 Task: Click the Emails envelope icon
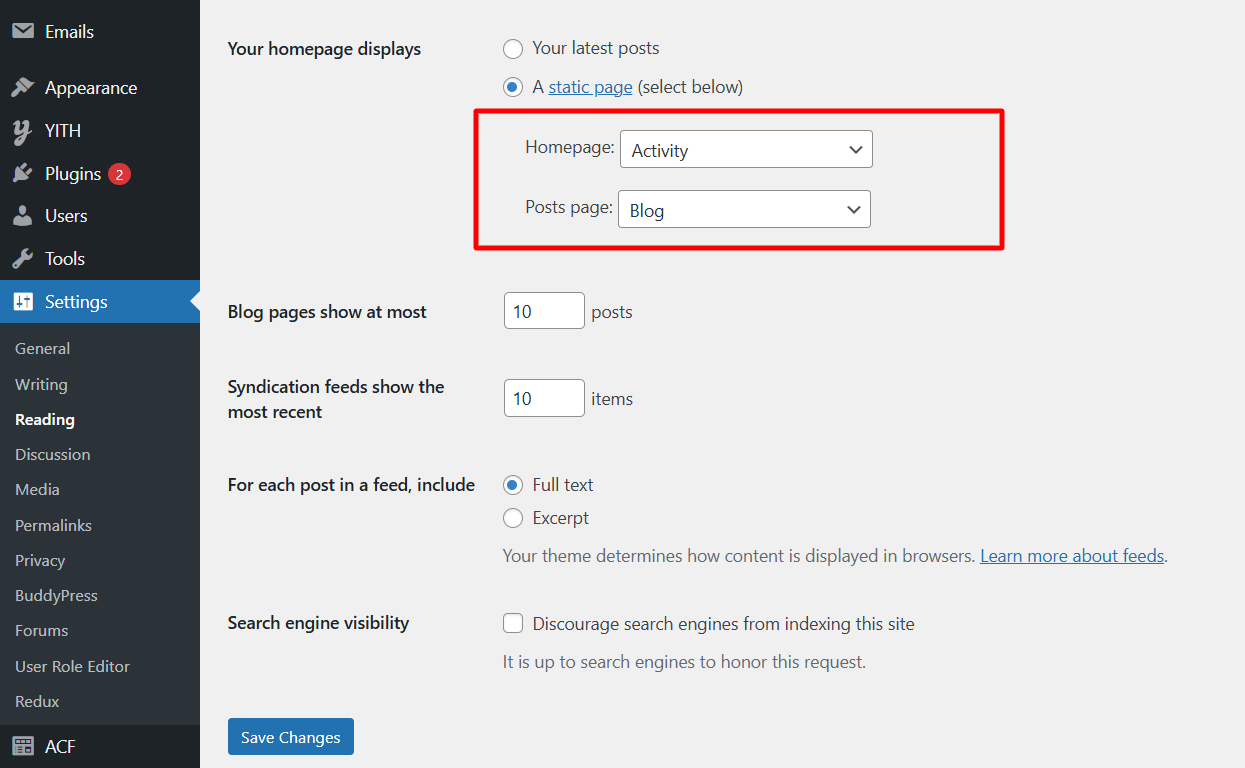click(22, 31)
